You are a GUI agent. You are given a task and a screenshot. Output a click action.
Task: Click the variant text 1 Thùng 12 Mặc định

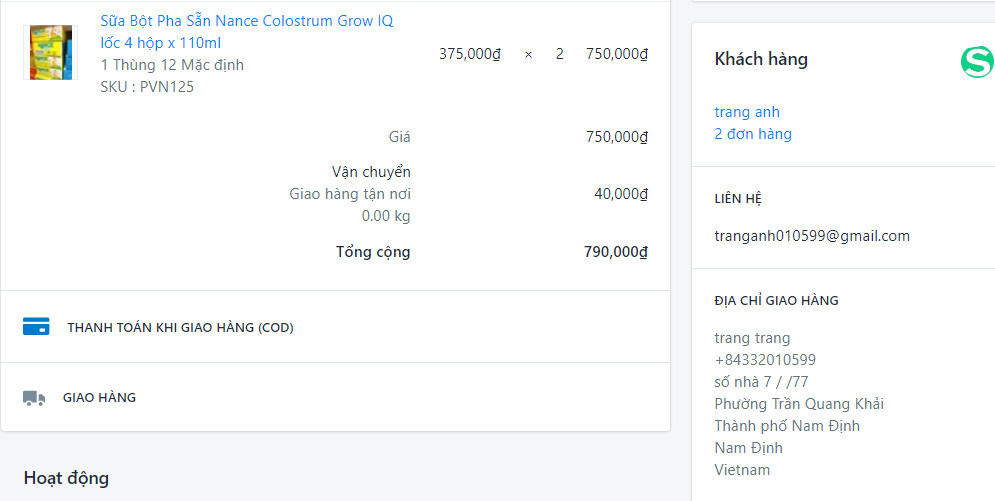click(x=172, y=65)
